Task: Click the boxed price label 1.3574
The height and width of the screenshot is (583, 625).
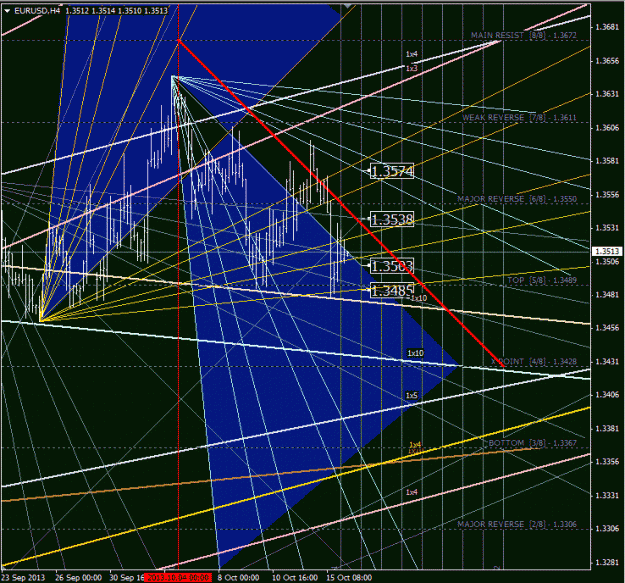Action: tap(392, 171)
